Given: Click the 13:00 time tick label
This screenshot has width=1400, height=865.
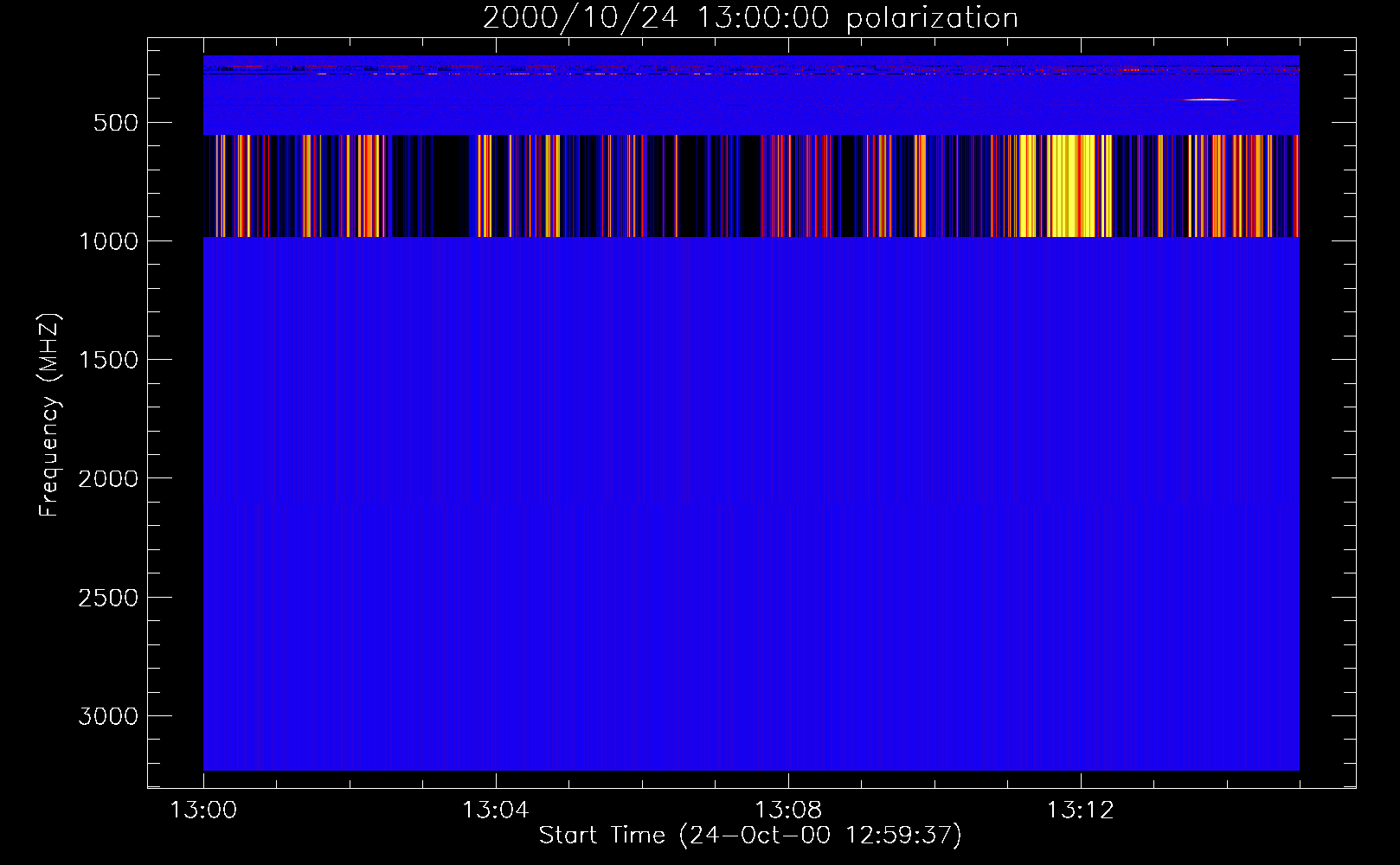Looking at the screenshot, I should tap(203, 811).
